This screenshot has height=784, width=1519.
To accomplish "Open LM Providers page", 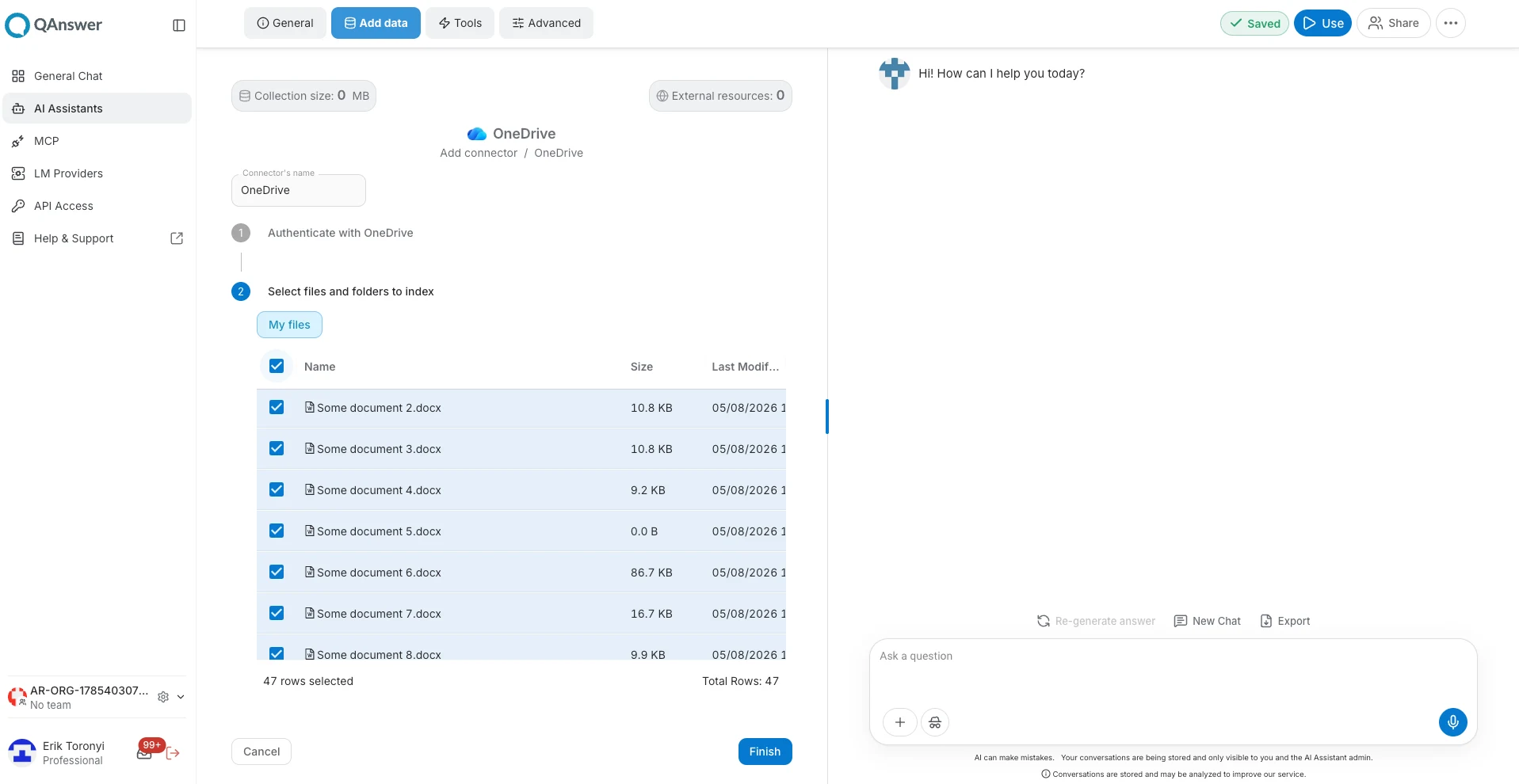I will pos(97,173).
